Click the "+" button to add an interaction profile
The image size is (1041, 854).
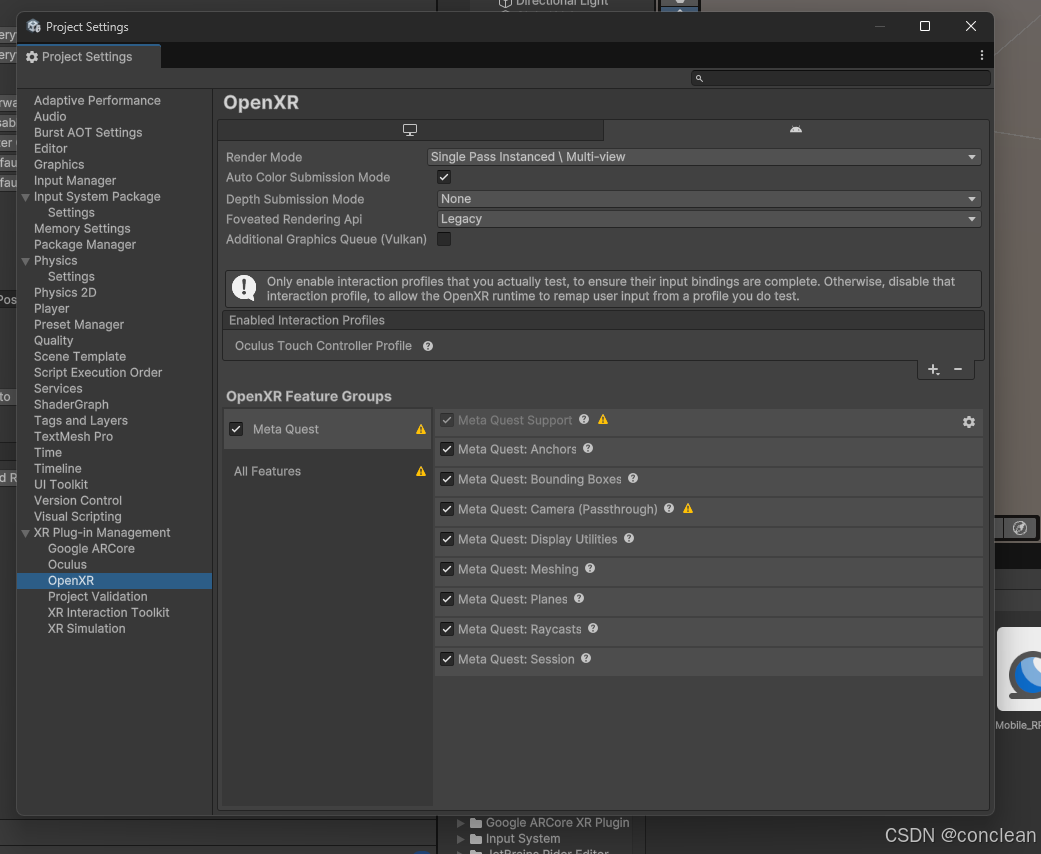point(933,369)
